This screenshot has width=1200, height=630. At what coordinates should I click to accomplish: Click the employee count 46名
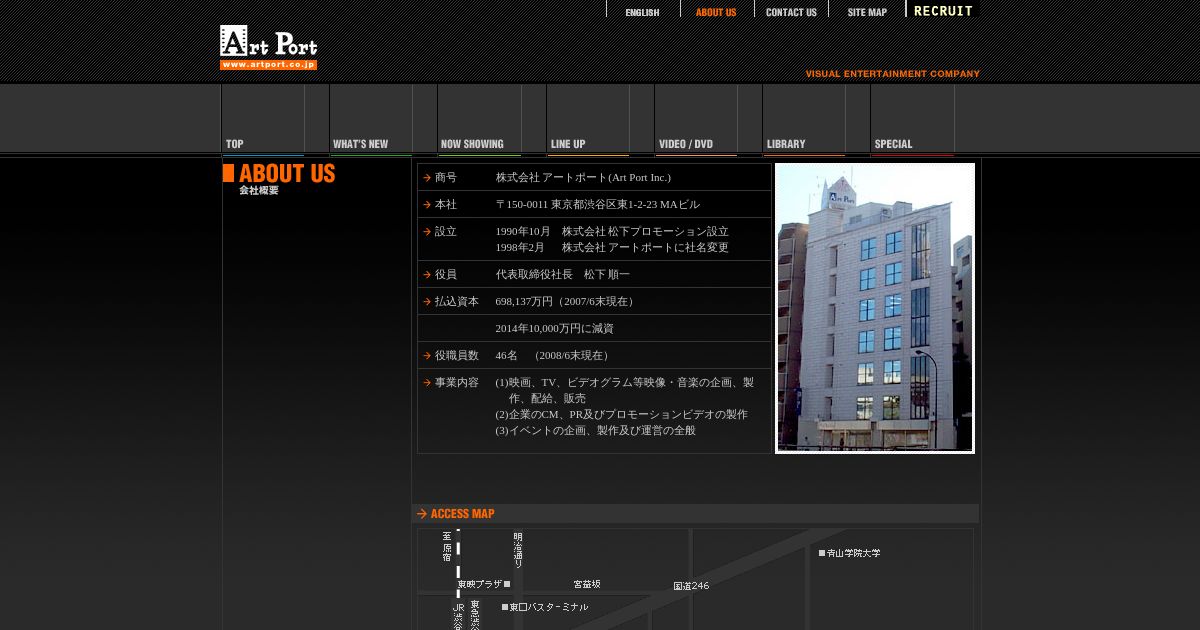tap(507, 355)
